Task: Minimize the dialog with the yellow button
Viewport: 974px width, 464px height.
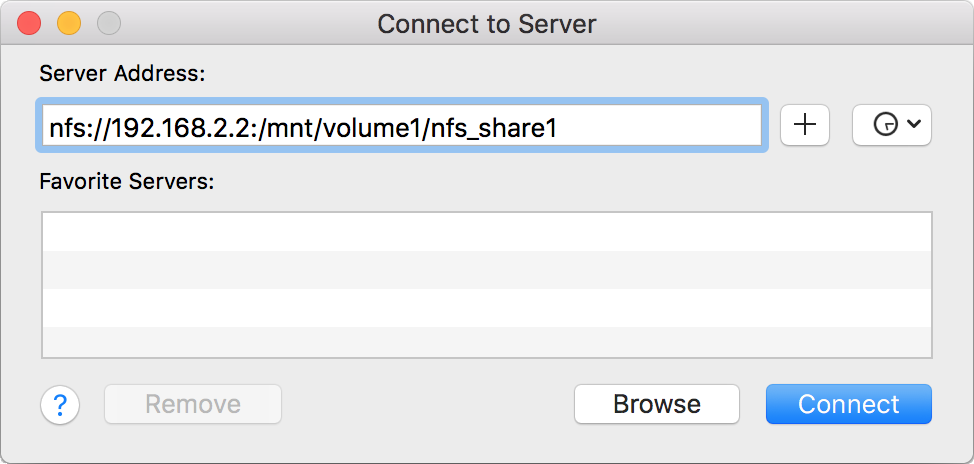Action: [x=69, y=23]
